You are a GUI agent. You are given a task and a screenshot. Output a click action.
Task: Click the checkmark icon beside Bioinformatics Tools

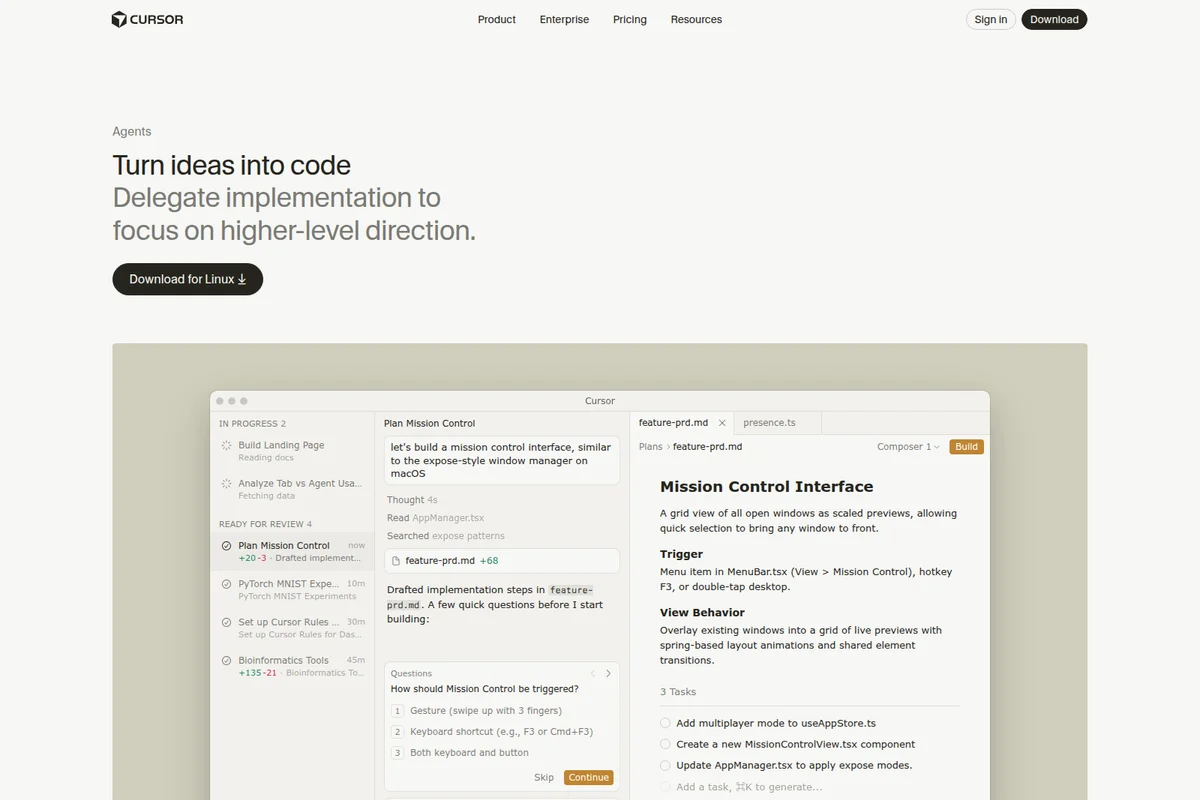(x=225, y=660)
